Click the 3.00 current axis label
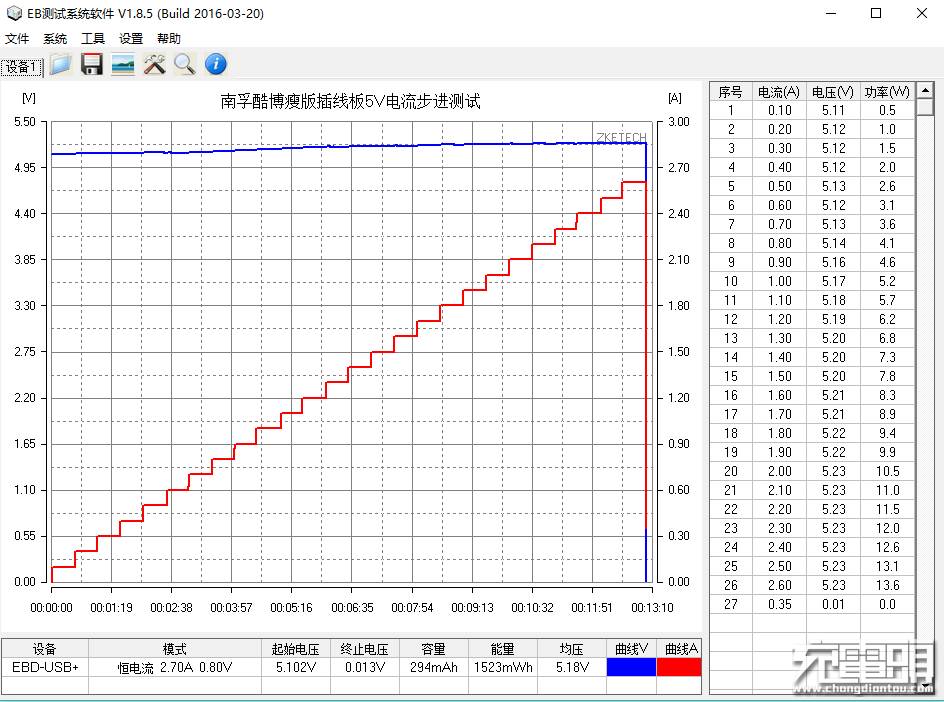The width and height of the screenshot is (944, 702). pyautogui.click(x=678, y=122)
